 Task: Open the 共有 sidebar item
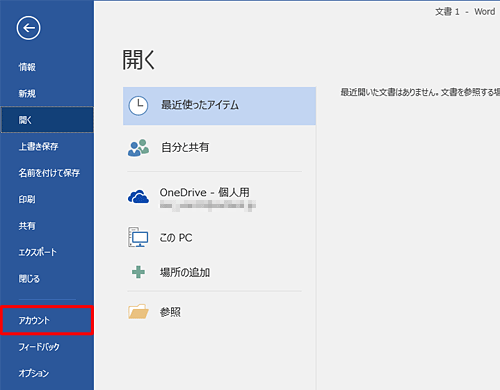[47, 226]
